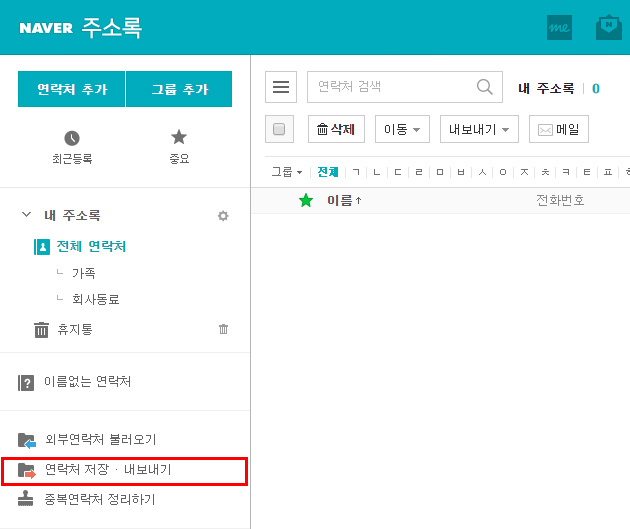Click the 메일 button
This screenshot has width=630, height=529.
(x=558, y=129)
